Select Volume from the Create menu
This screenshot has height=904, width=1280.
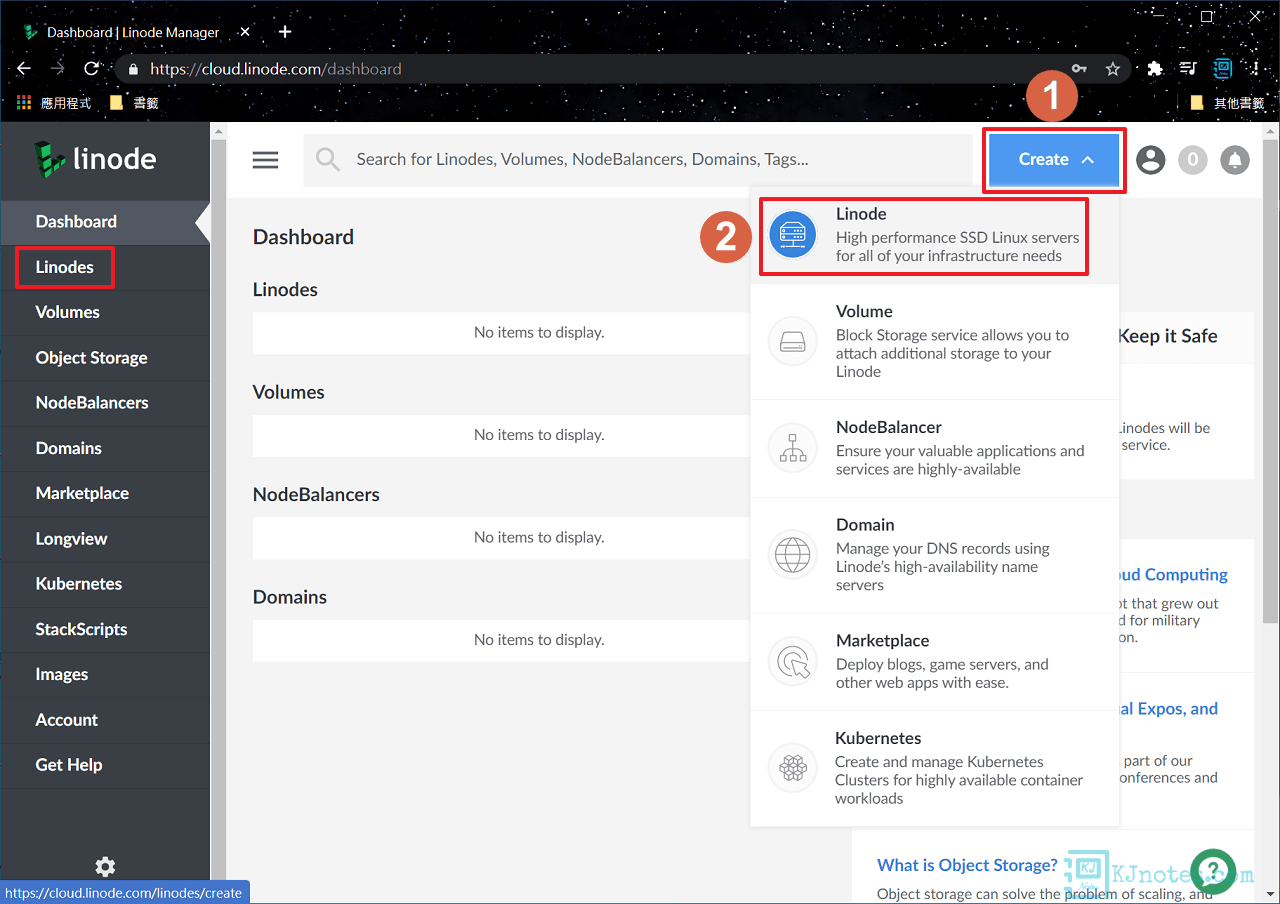(935, 341)
